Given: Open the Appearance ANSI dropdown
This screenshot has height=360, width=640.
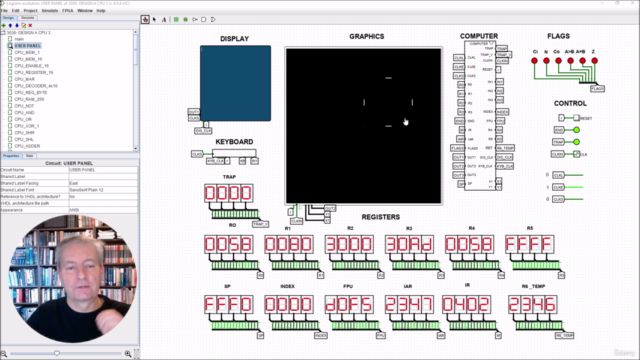Looking at the screenshot, I should 103,210.
